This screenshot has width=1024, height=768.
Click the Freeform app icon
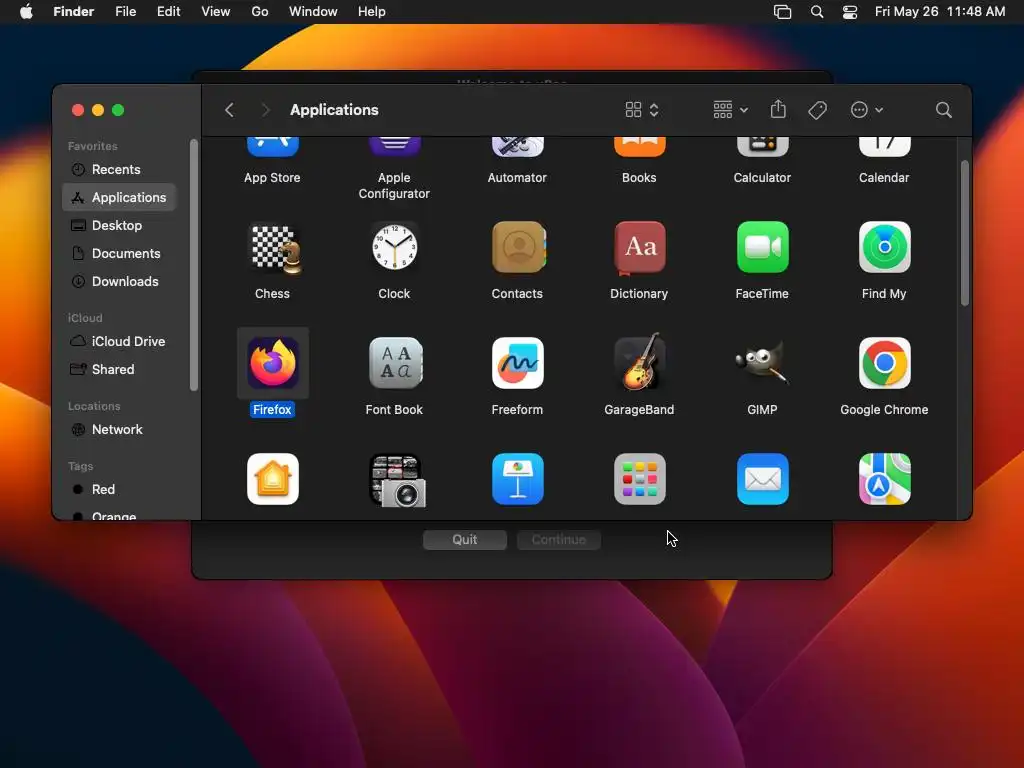517,363
